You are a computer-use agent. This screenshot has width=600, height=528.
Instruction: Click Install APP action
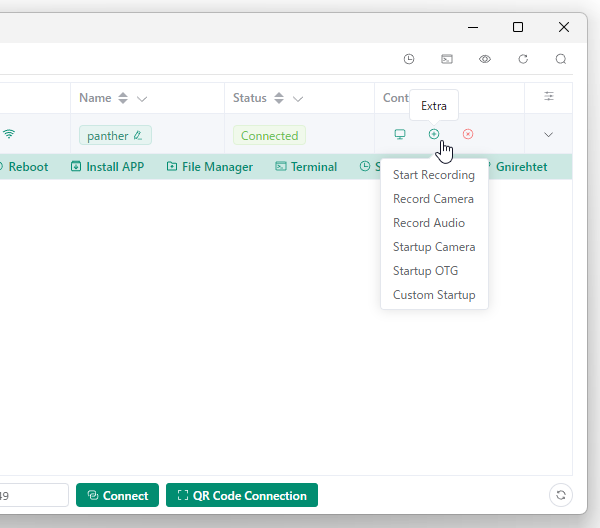point(108,167)
